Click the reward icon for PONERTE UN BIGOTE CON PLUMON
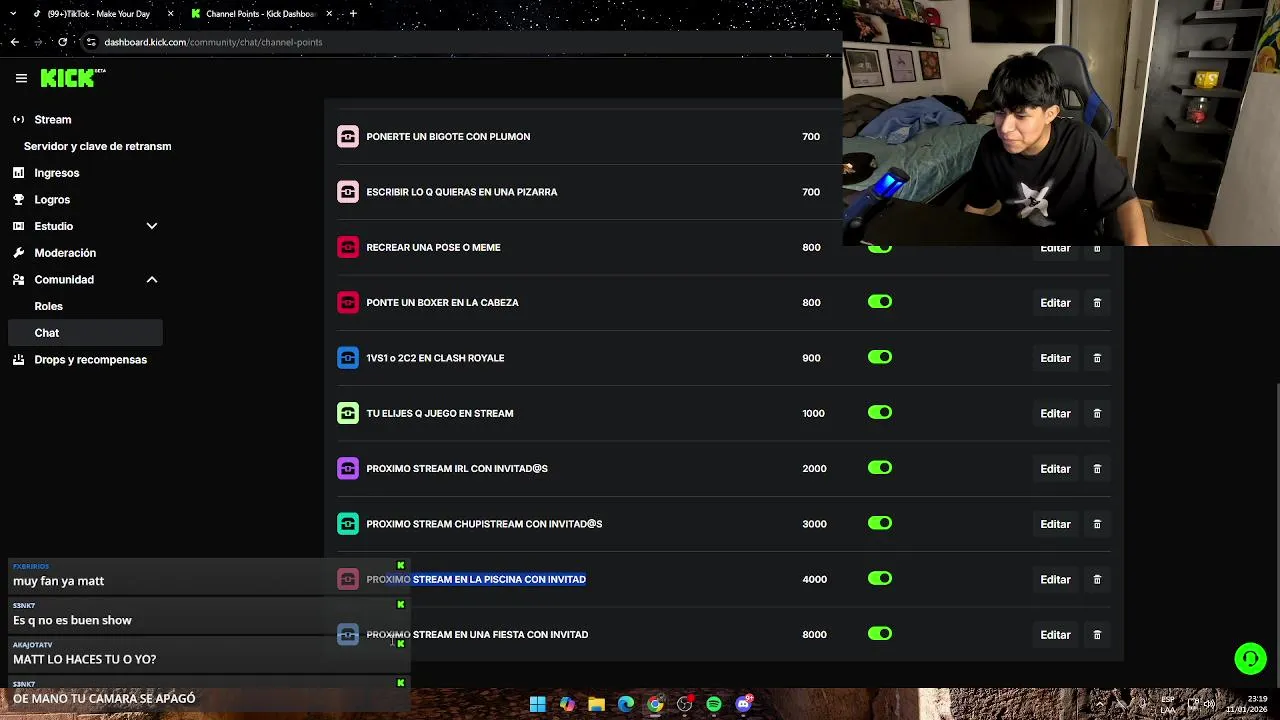The height and width of the screenshot is (720, 1280). pyautogui.click(x=348, y=137)
